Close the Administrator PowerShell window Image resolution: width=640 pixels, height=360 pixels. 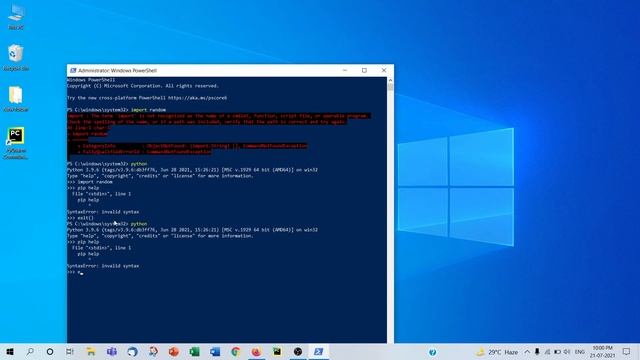384,70
